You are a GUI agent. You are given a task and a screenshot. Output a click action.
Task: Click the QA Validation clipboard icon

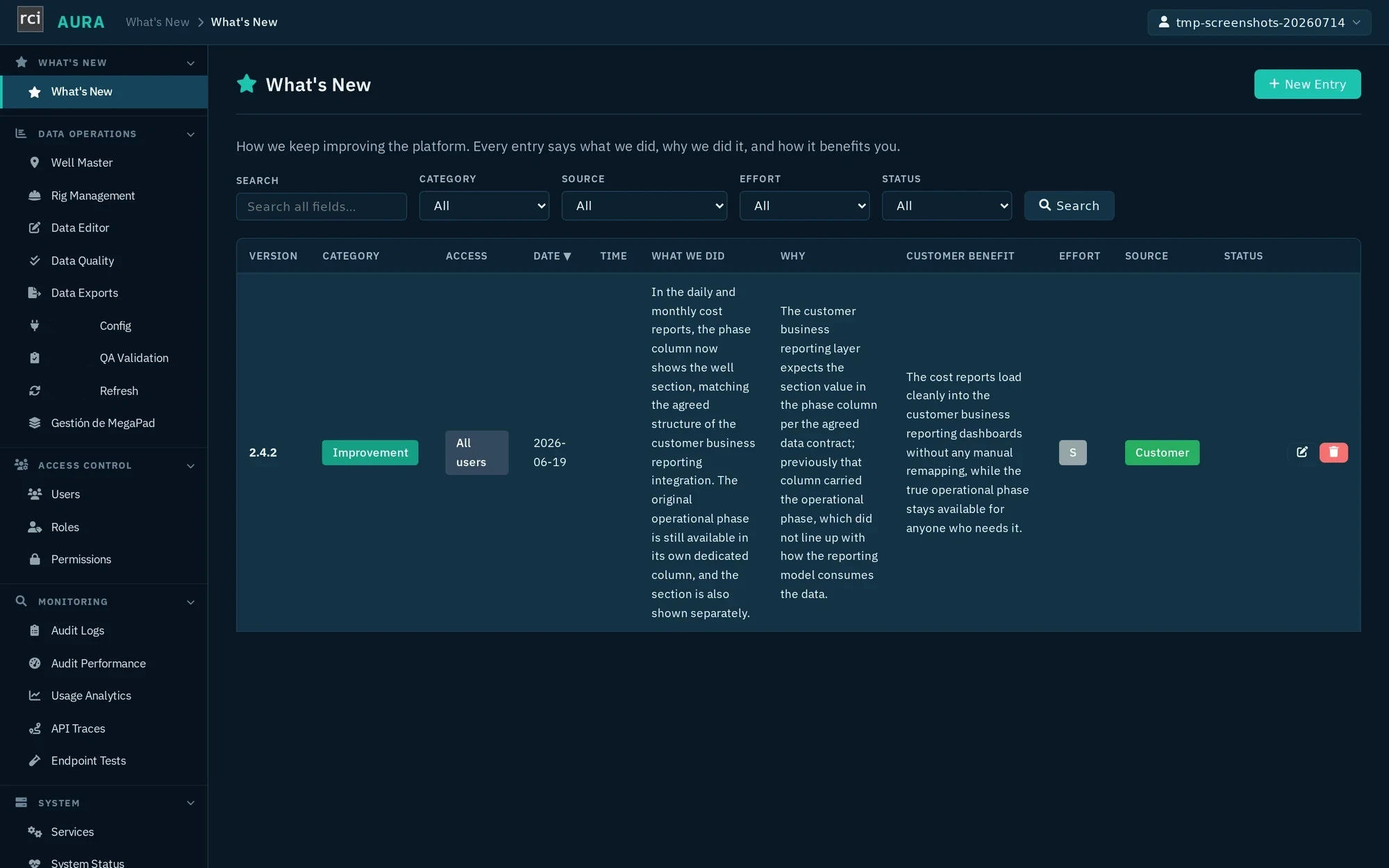34,358
